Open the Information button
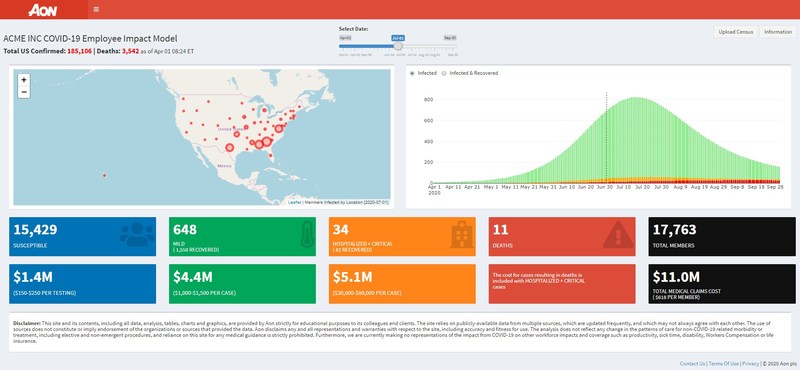The height and width of the screenshot is (370, 800). (778, 32)
